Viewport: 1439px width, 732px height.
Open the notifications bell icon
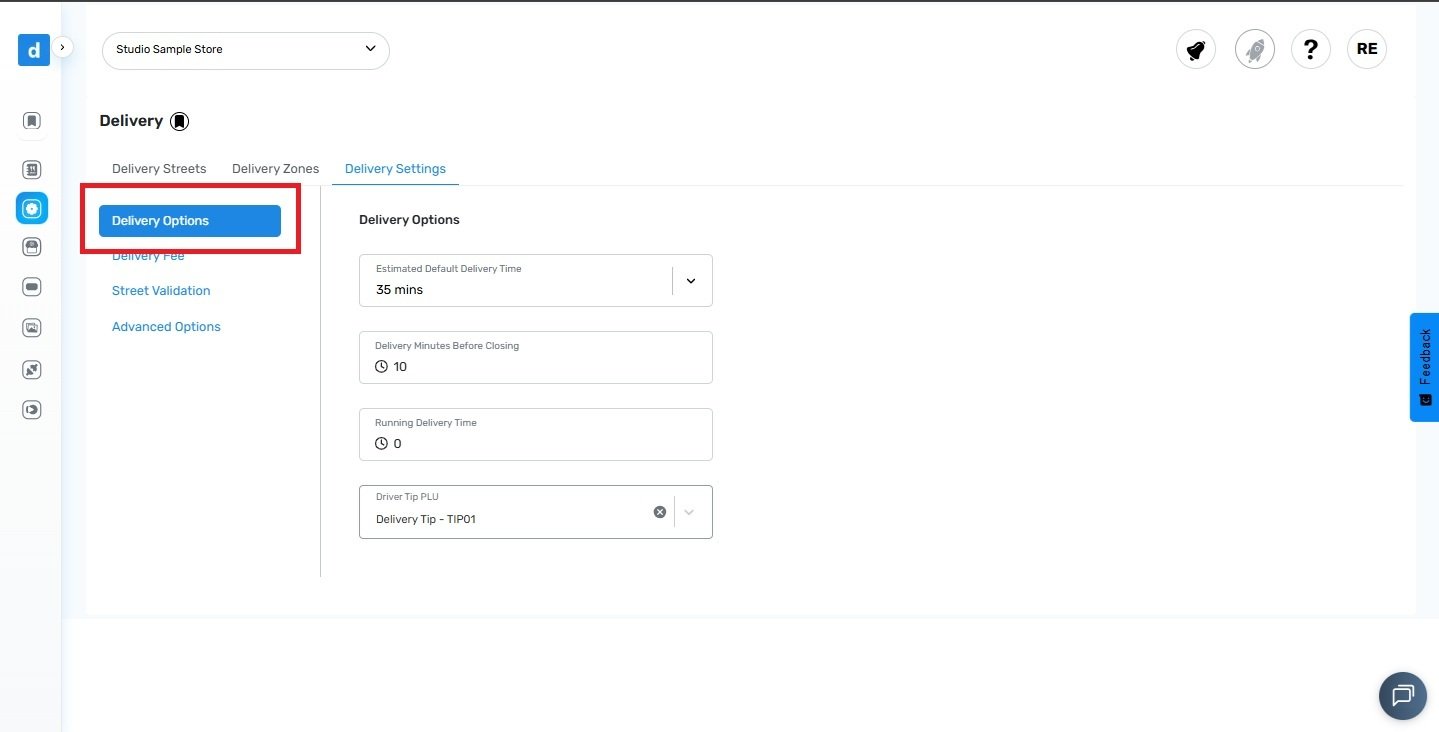(1196, 49)
